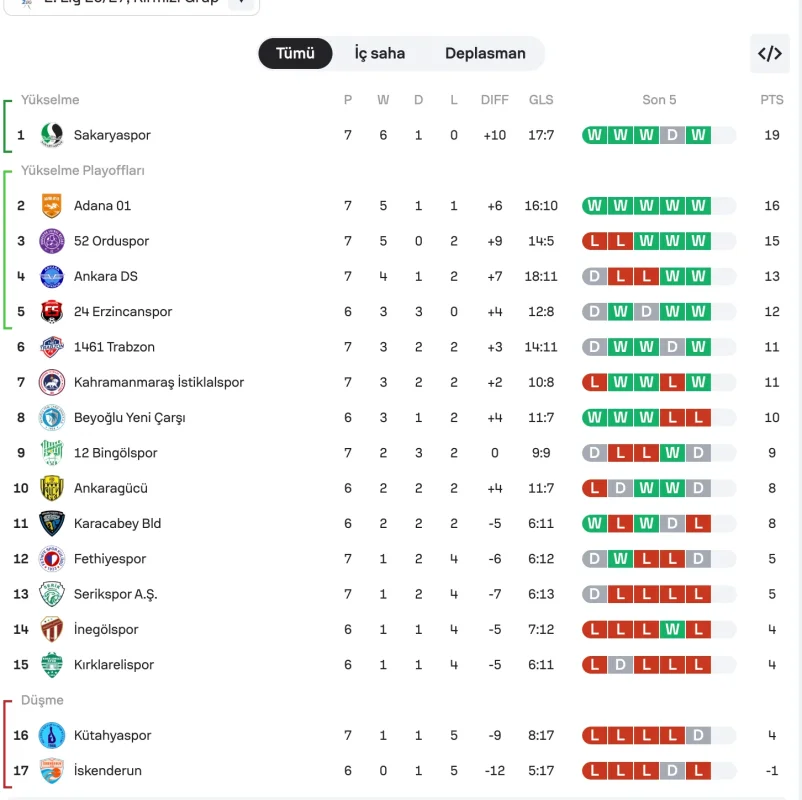Click the embed code icon

point(770,54)
